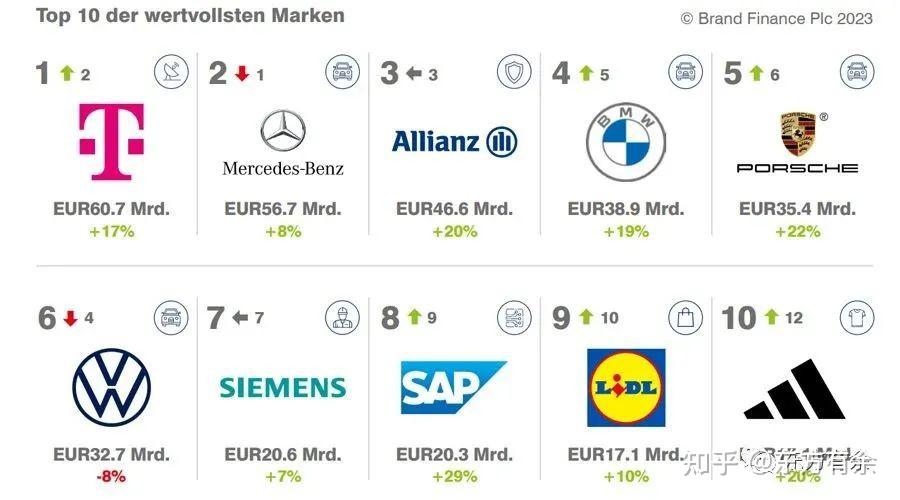This screenshot has height=500, width=900.
Task: Click the Mercedes-Benz star logo
Action: 283,142
